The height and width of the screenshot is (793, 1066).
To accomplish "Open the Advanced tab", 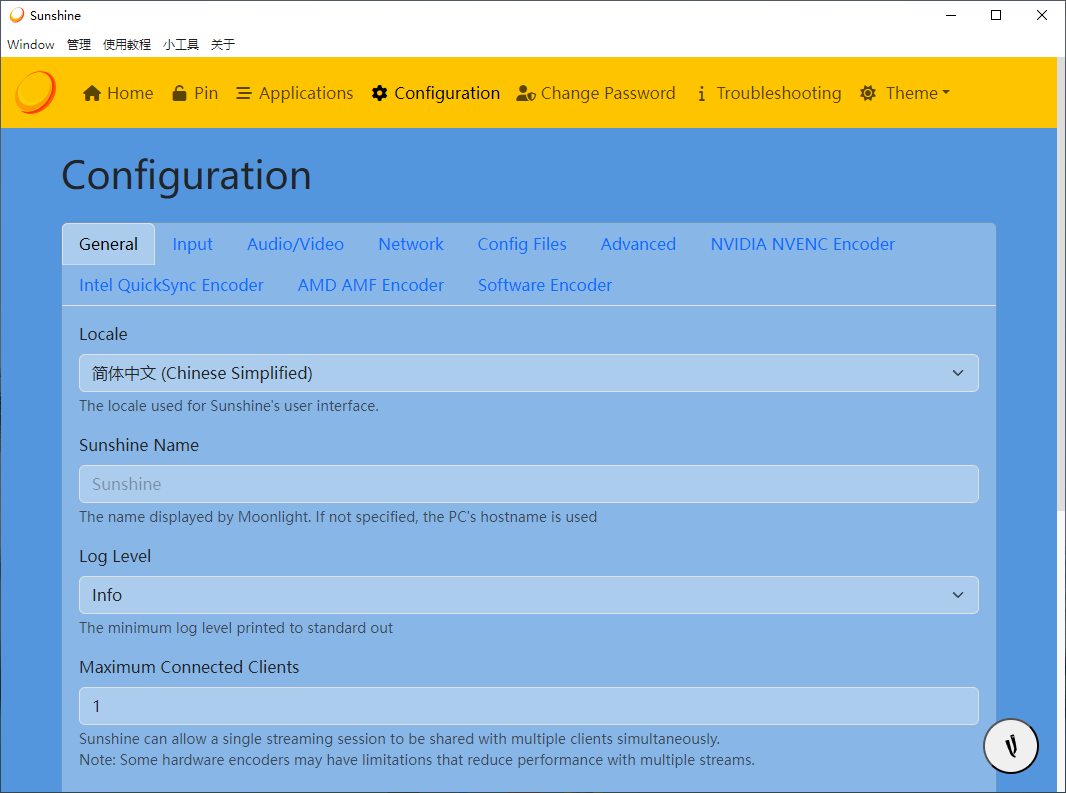I will pos(638,244).
